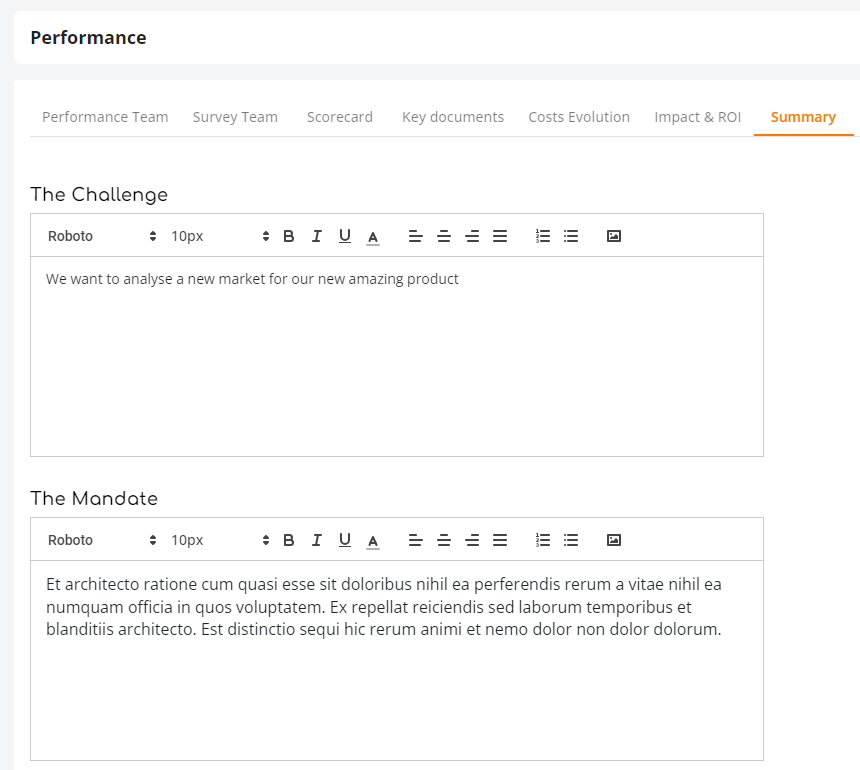The height and width of the screenshot is (770, 860).
Task: Open Roboto font dropdown in The Mandate toolbar
Action: 102,540
